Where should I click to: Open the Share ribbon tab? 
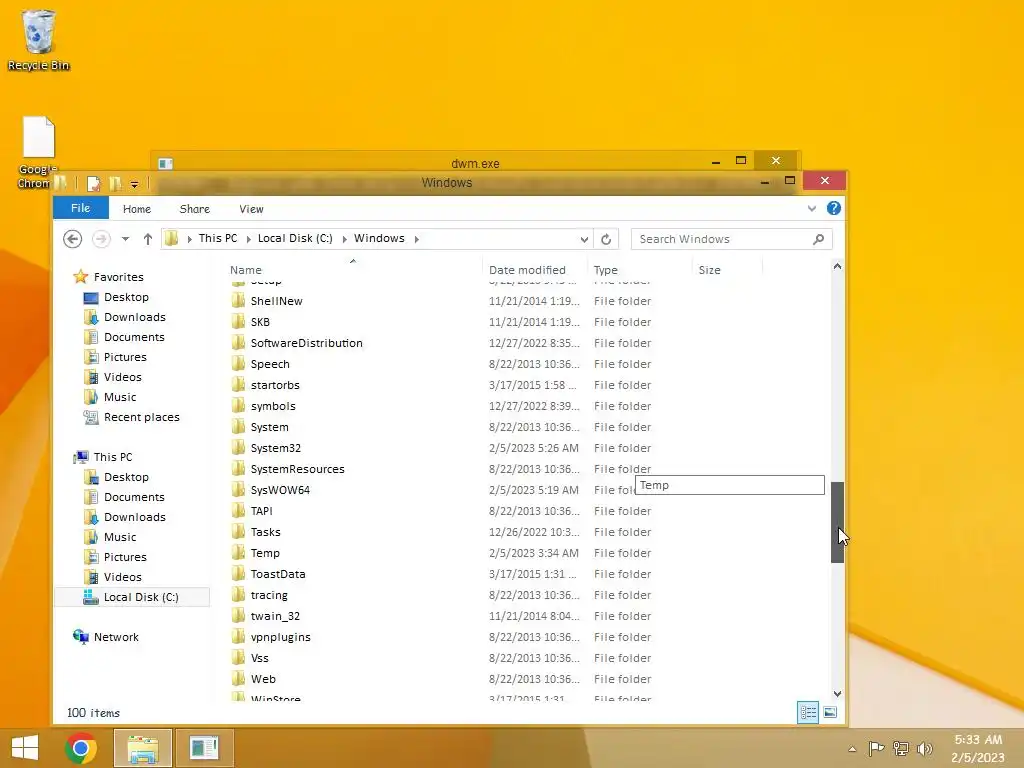[x=195, y=209]
